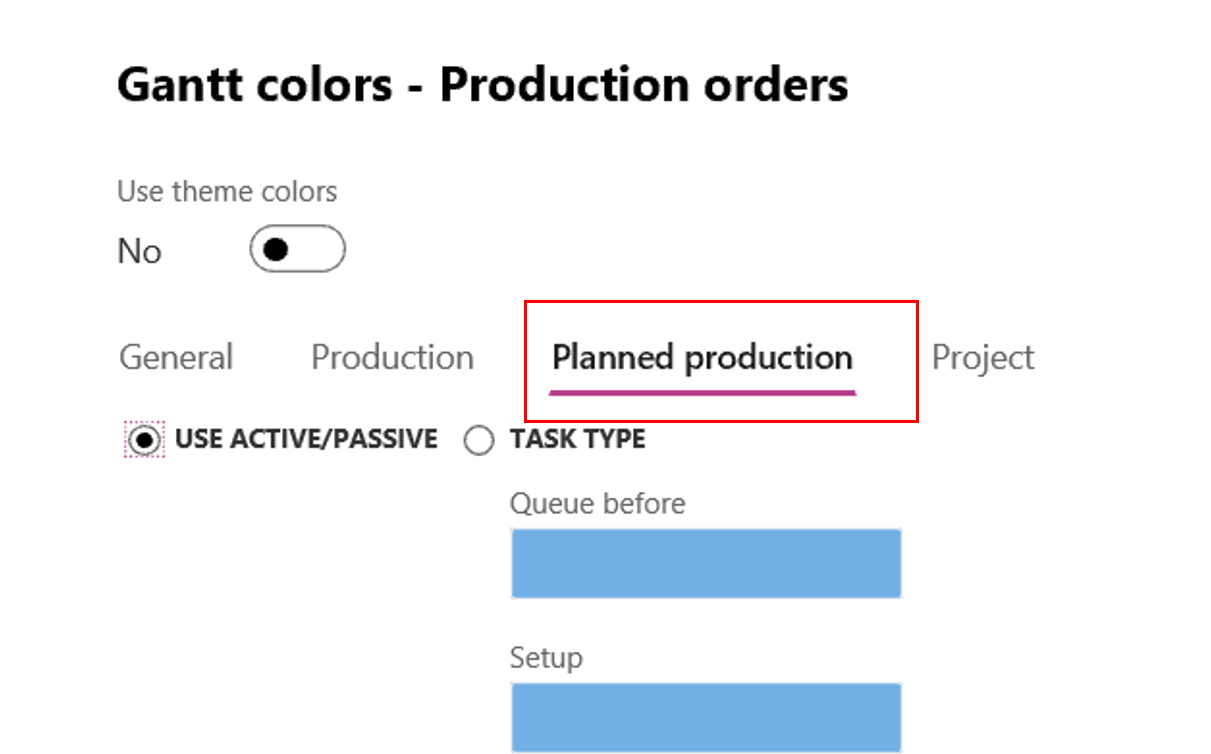Click the Queue before field label
This screenshot has height=754, width=1211.
click(597, 503)
